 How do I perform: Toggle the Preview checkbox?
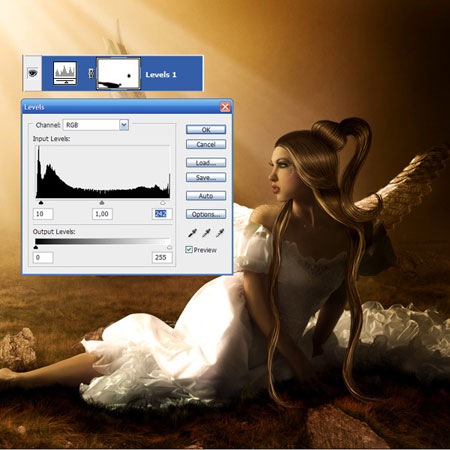189,250
